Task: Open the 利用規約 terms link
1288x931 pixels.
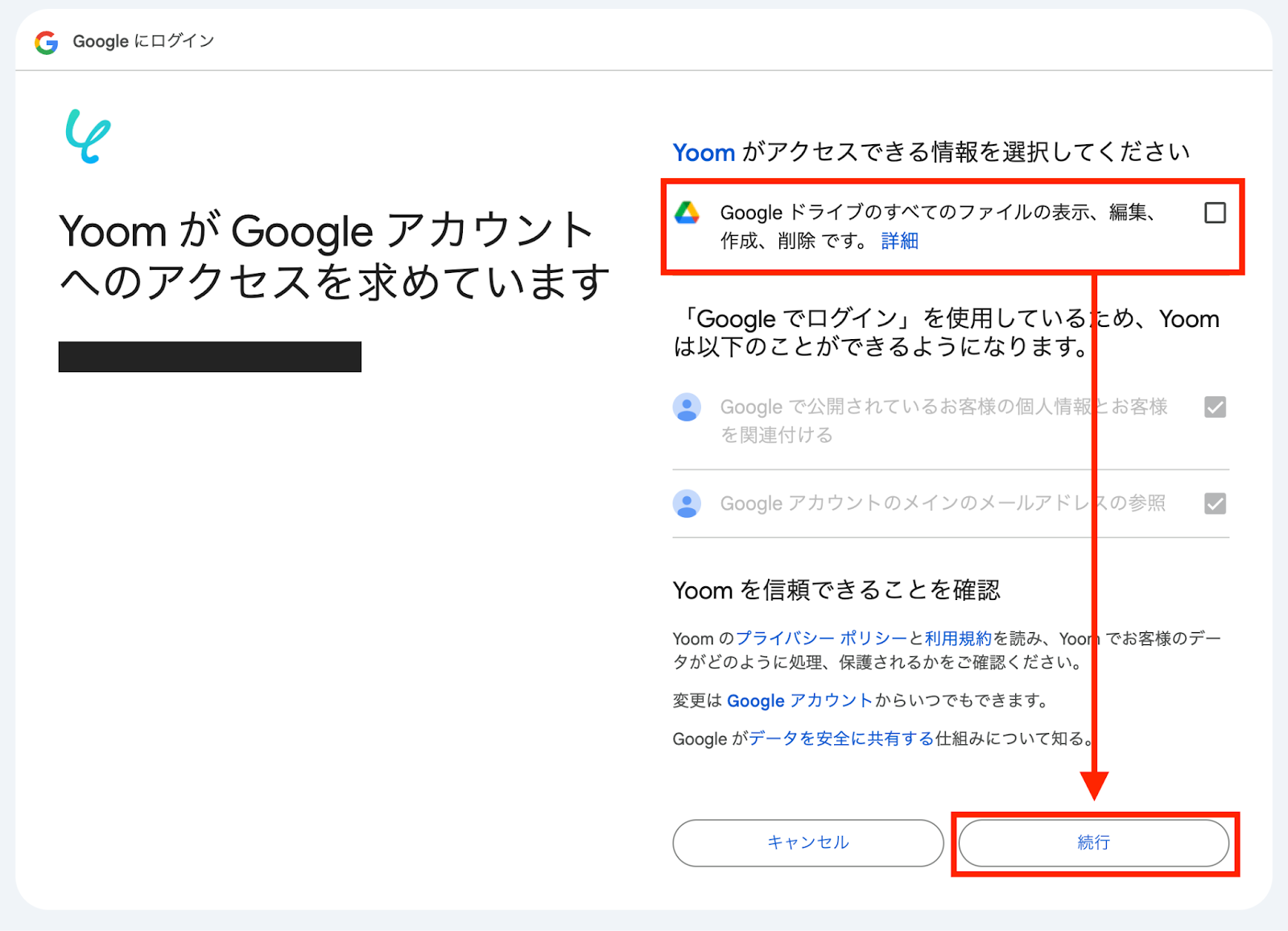Action: coord(958,638)
